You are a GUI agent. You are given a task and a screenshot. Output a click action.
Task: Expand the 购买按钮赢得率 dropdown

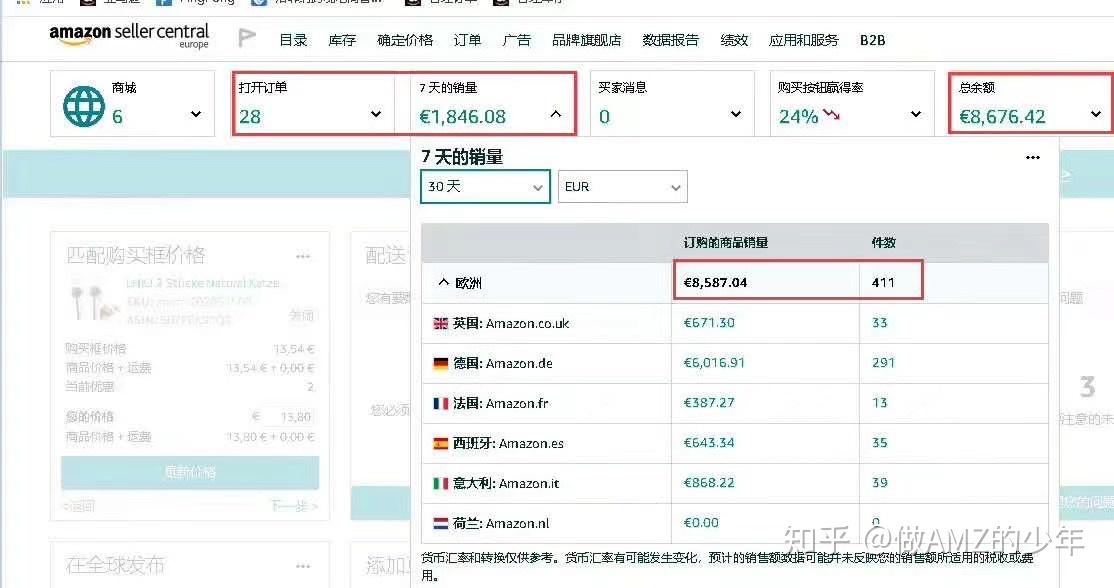pos(916,114)
